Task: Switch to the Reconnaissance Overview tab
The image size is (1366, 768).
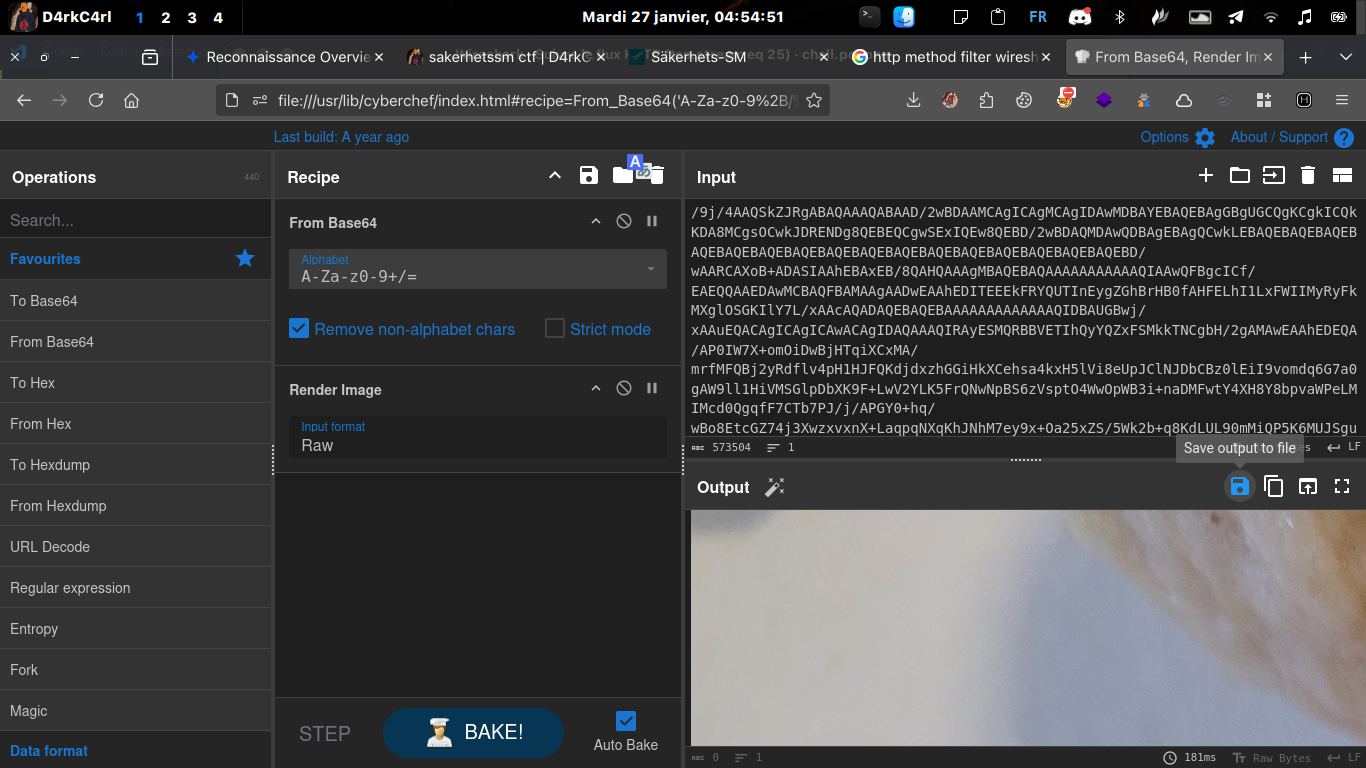Action: (278, 57)
